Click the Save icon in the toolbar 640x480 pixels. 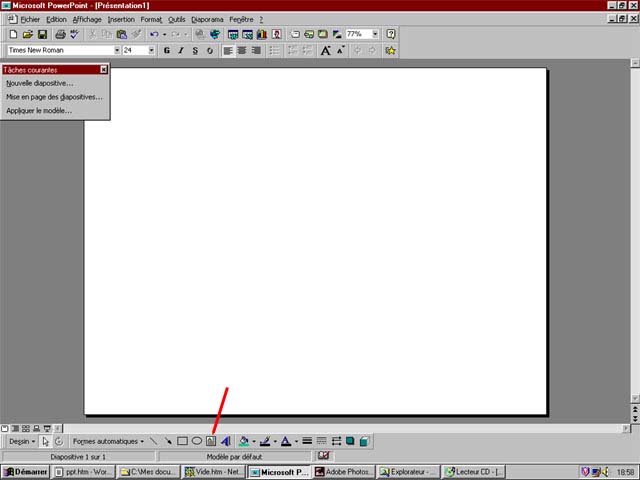(42, 34)
